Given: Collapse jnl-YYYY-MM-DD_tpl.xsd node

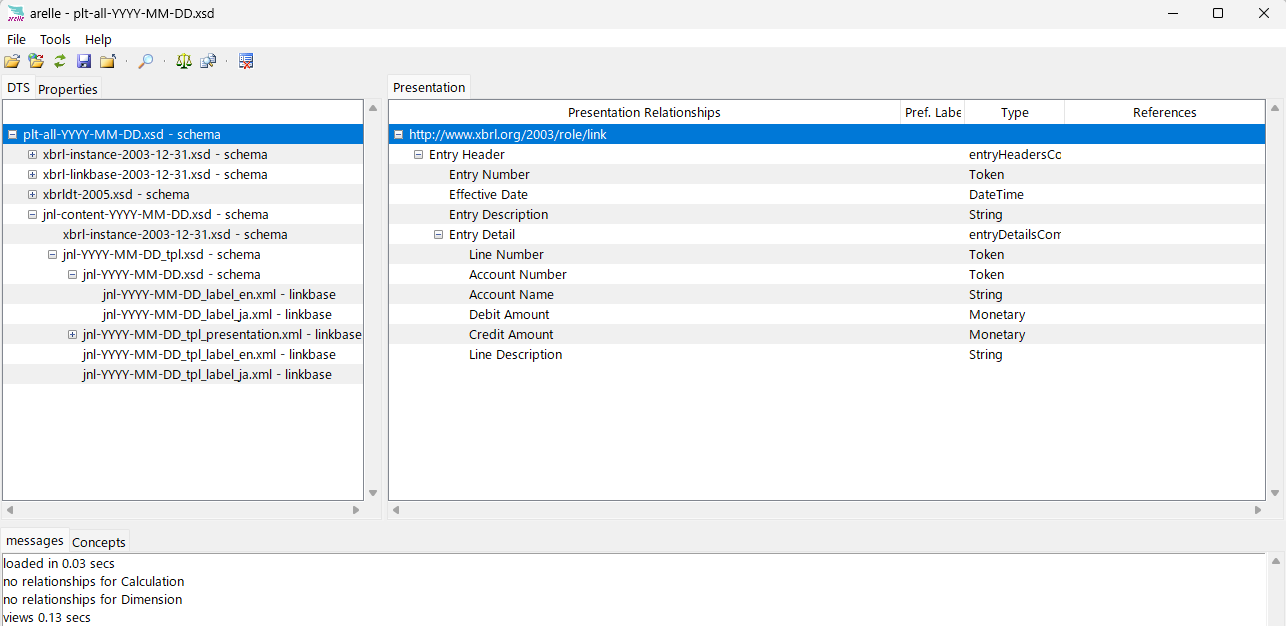Looking at the screenshot, I should pyautogui.click(x=52, y=254).
